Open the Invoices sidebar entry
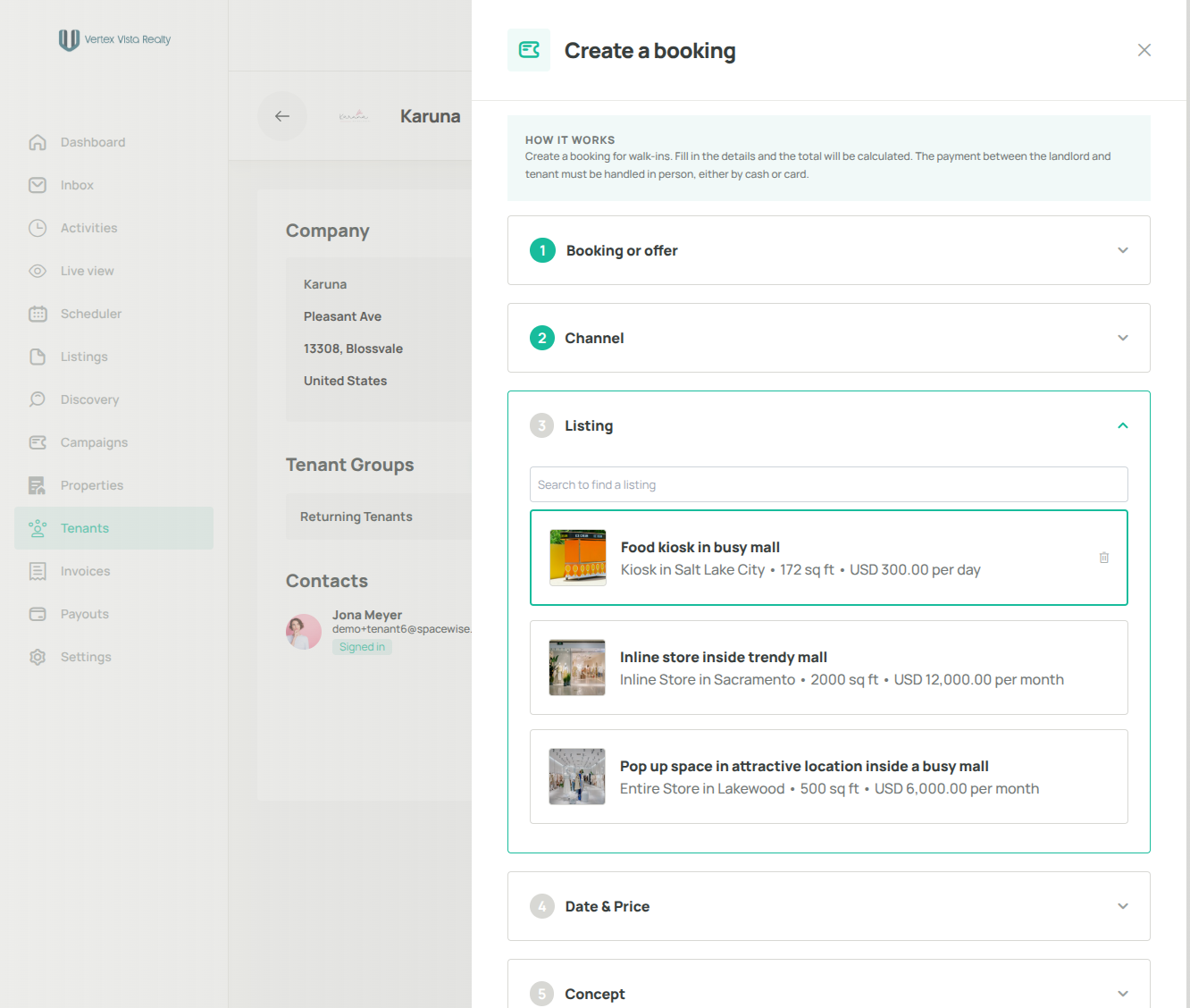 tap(114, 571)
